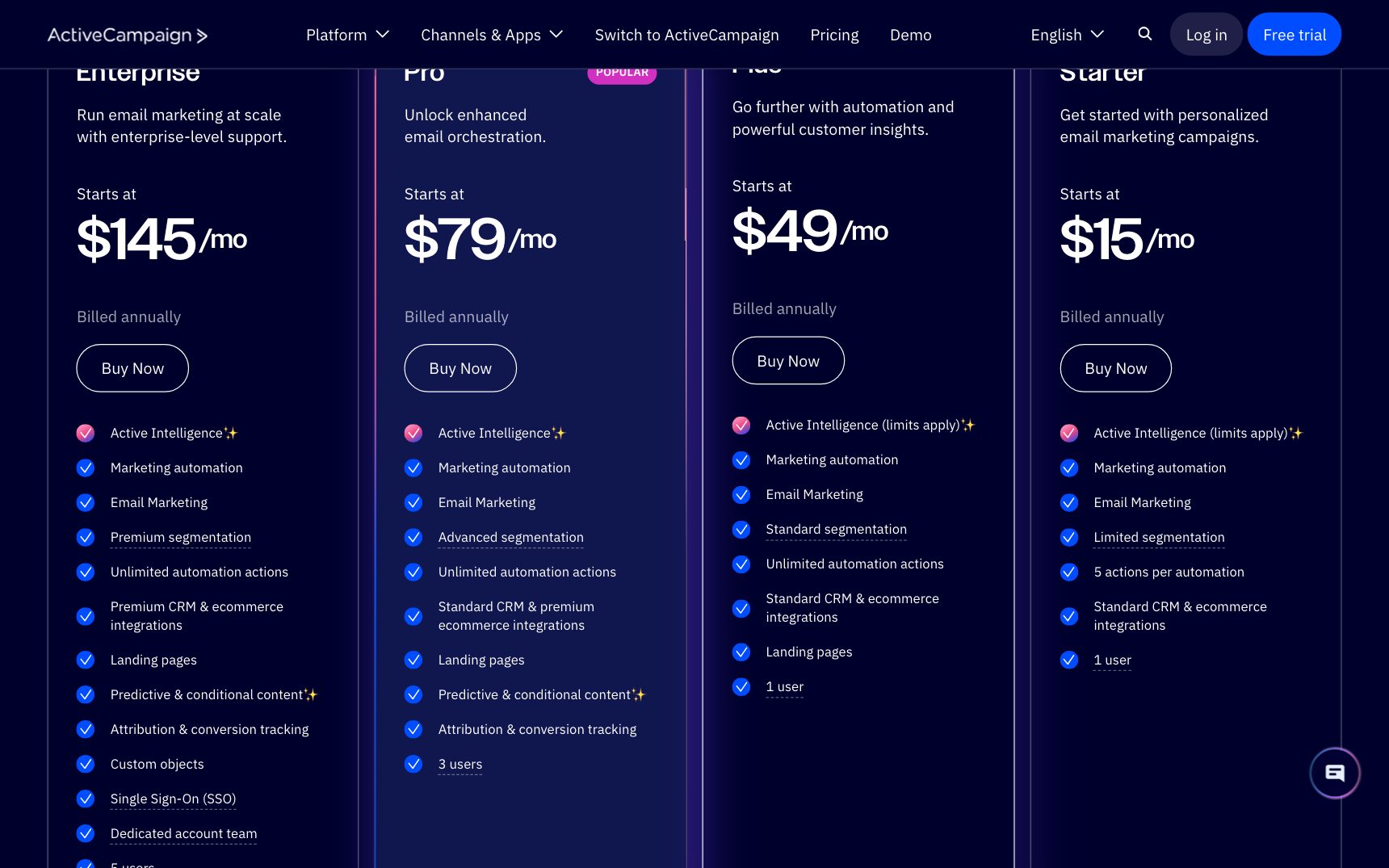Image resolution: width=1389 pixels, height=868 pixels.
Task: Click check icon beside Plus Unlimited automation actions
Action: pyautogui.click(x=741, y=564)
